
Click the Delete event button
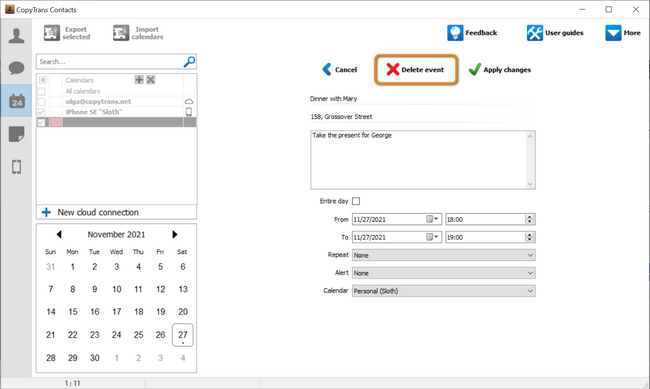(x=416, y=70)
